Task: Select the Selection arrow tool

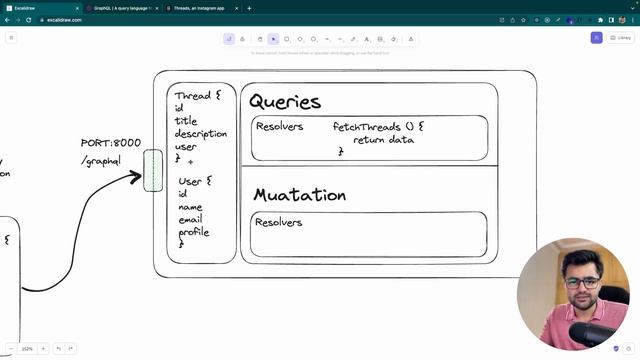Action: (x=273, y=39)
